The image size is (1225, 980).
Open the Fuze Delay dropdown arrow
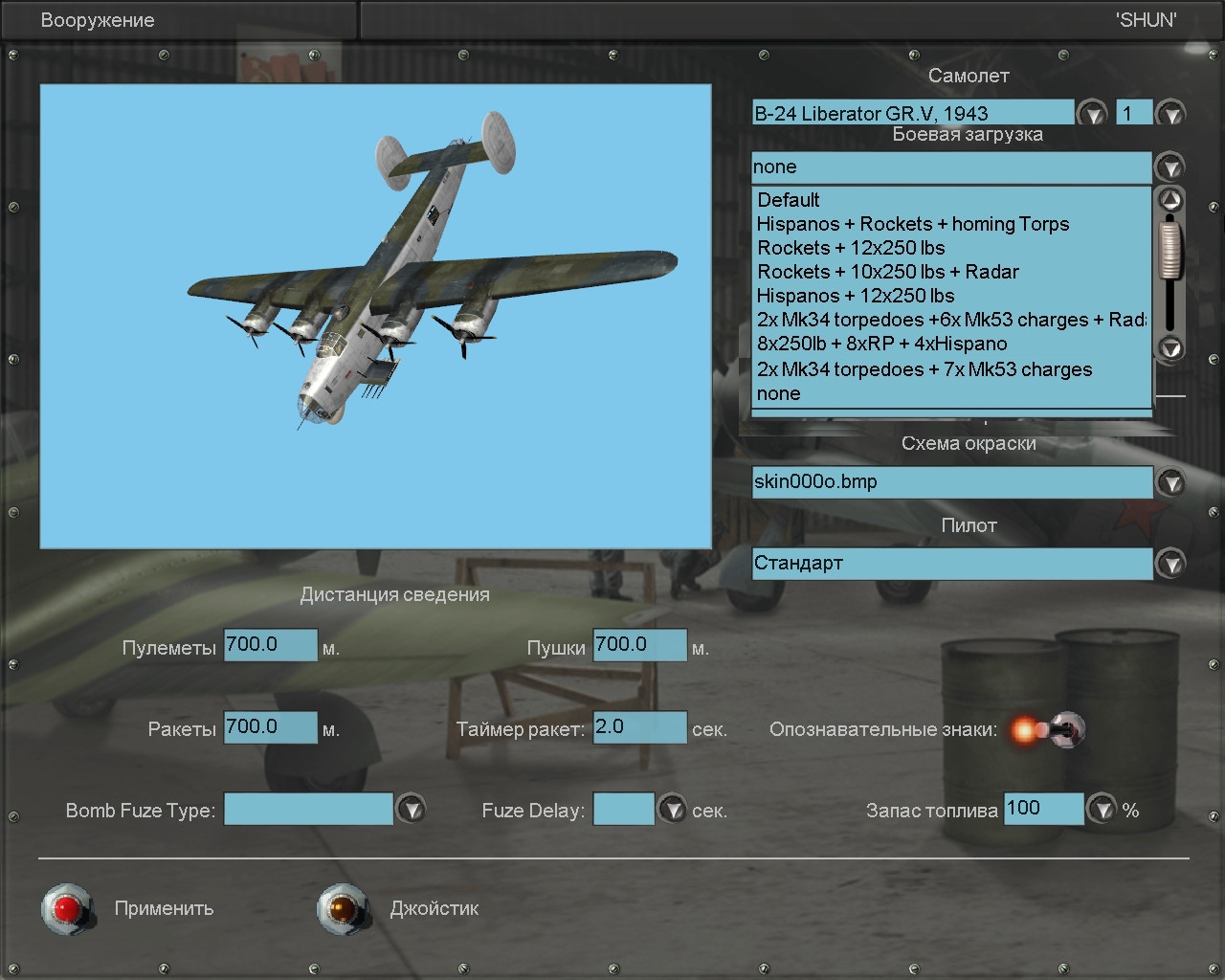click(x=672, y=810)
